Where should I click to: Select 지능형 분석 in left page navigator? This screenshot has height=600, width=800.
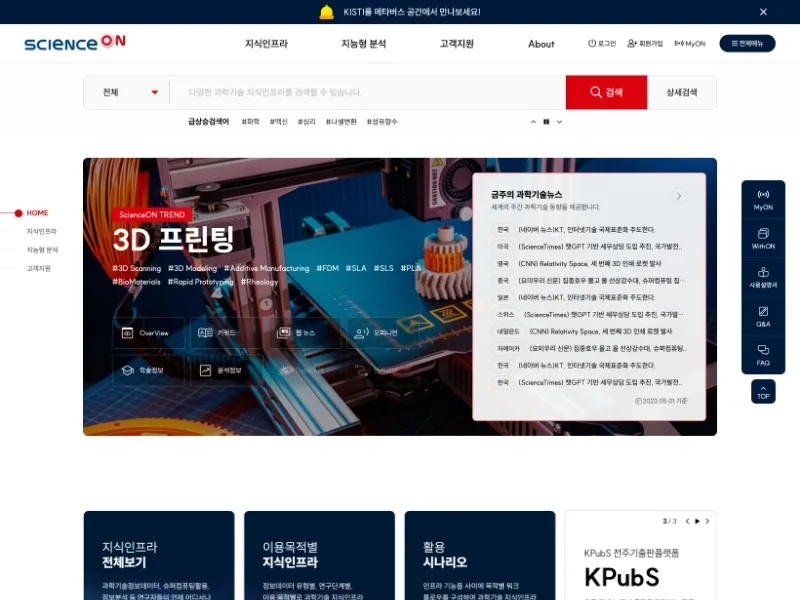click(42, 249)
